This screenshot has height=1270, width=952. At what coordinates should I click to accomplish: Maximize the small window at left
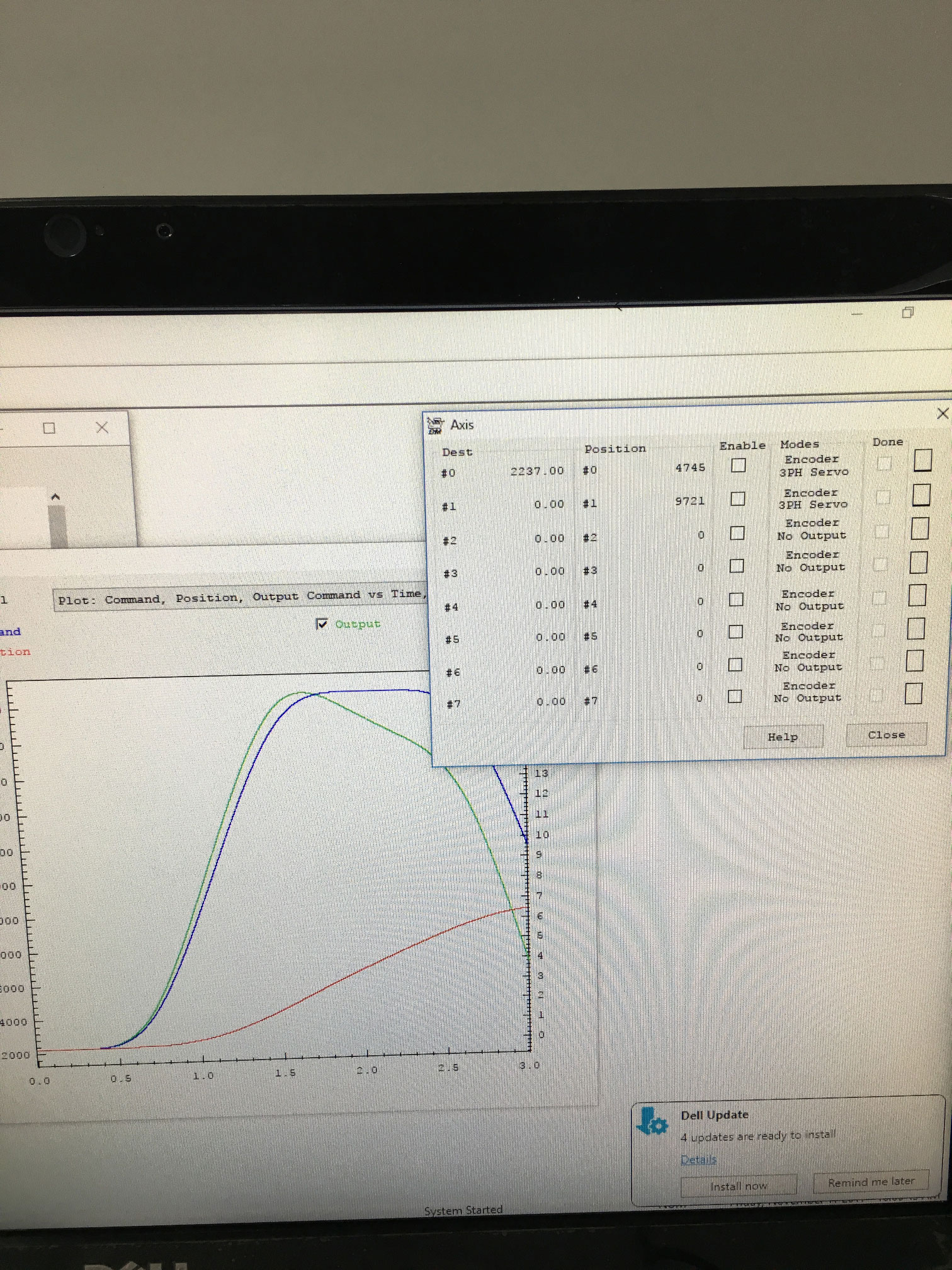[49, 428]
